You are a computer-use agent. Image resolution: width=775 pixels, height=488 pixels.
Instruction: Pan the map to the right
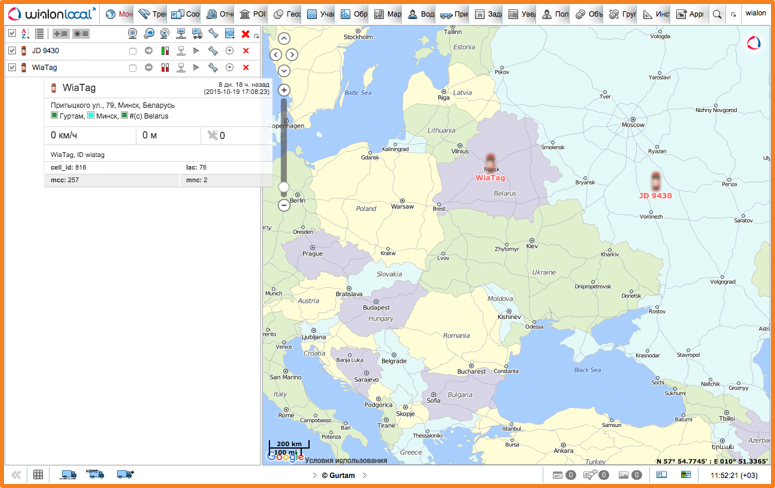(x=292, y=54)
